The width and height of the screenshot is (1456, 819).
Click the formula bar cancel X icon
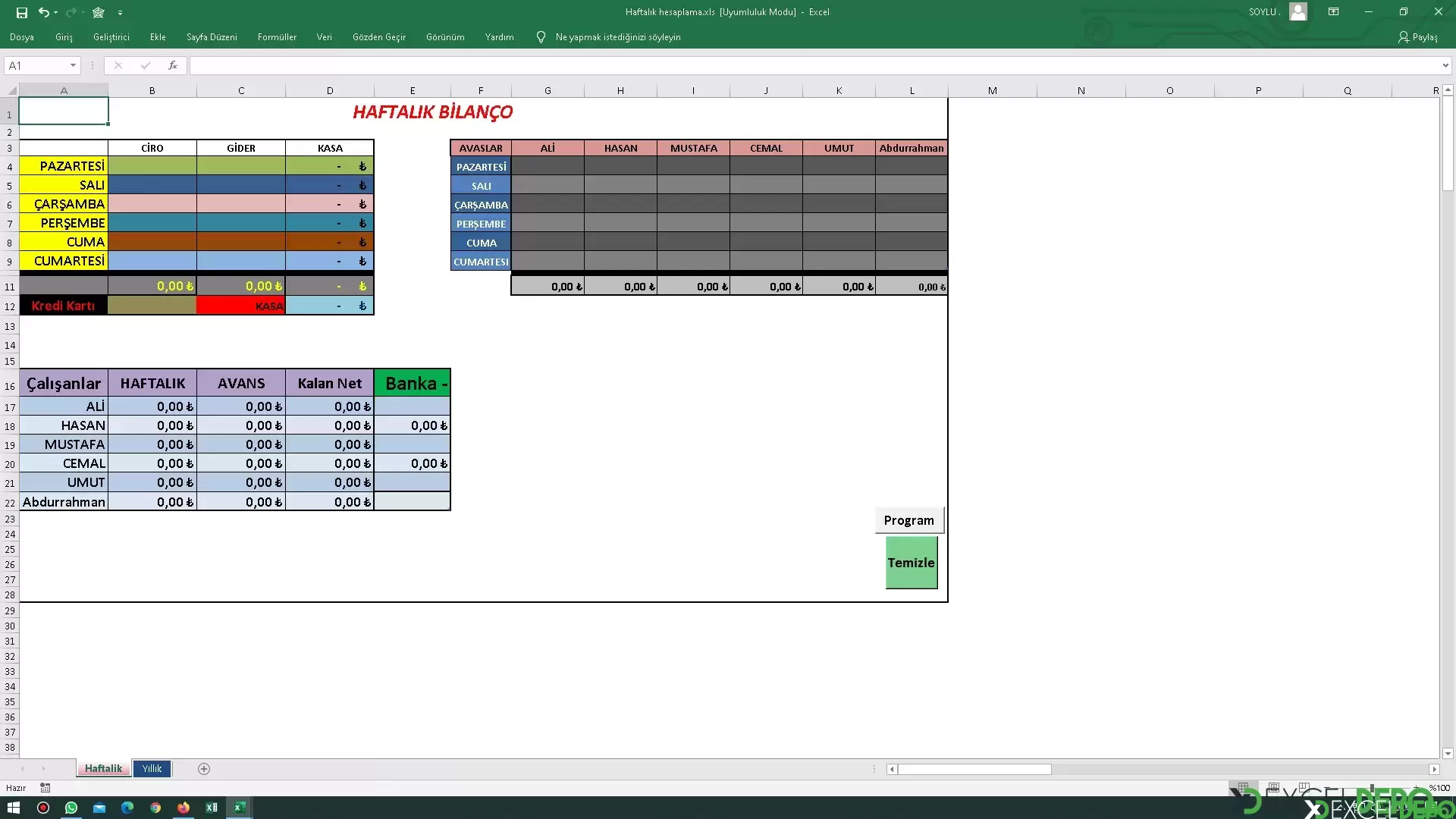pos(118,66)
